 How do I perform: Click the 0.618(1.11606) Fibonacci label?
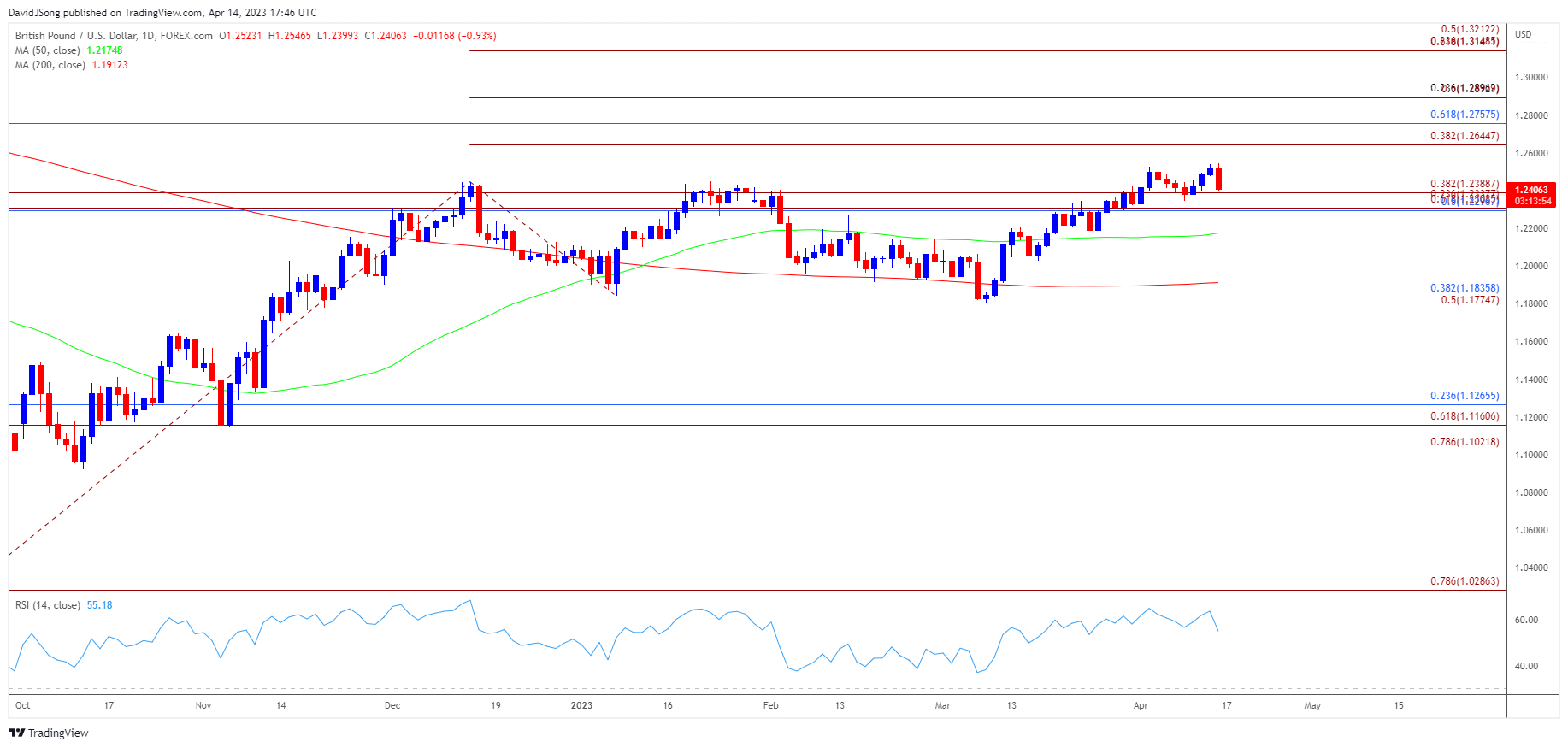pyautogui.click(x=1465, y=416)
